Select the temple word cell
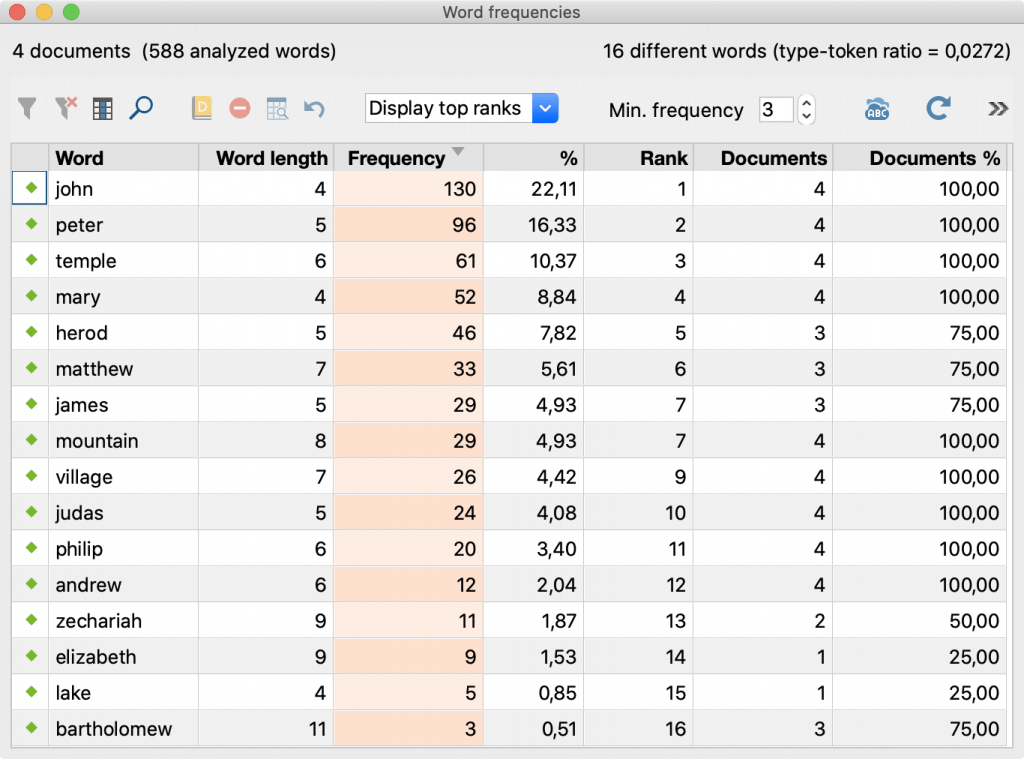The width and height of the screenshot is (1024, 759). click(x=86, y=261)
